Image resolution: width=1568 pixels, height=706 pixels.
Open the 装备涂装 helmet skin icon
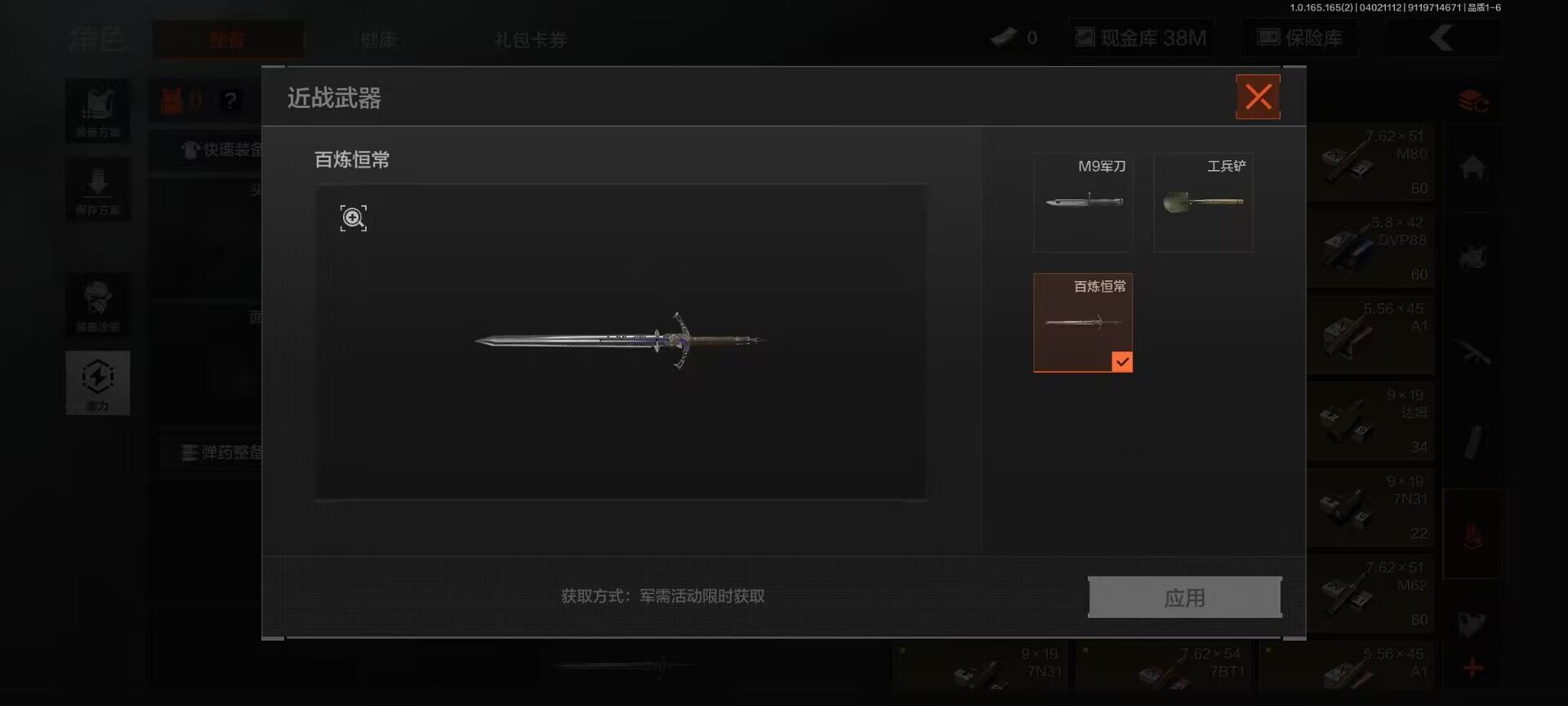pyautogui.click(x=97, y=305)
